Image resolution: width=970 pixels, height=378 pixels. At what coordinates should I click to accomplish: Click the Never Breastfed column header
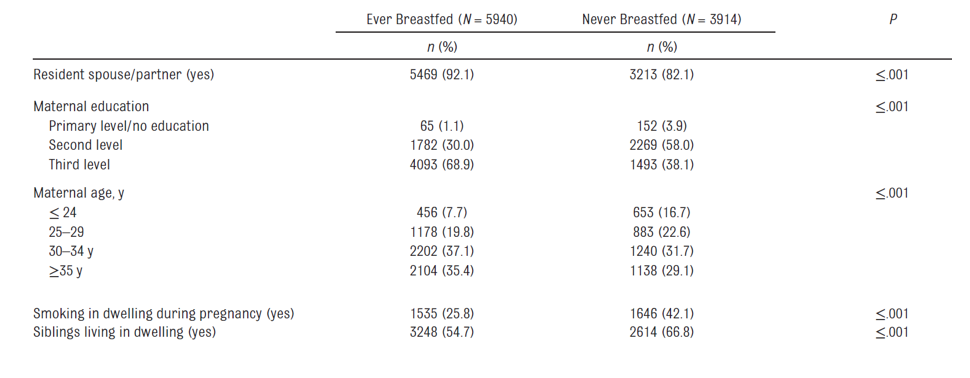tap(661, 20)
